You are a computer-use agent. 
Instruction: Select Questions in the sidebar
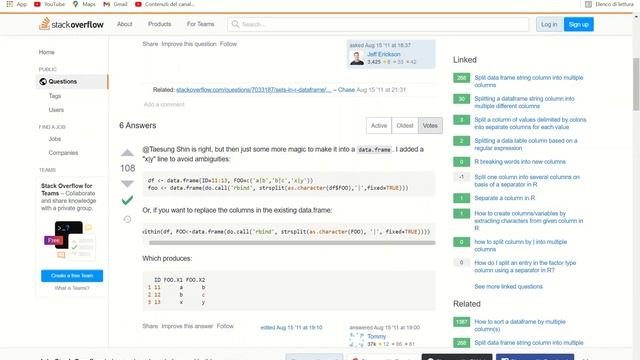pos(72,82)
